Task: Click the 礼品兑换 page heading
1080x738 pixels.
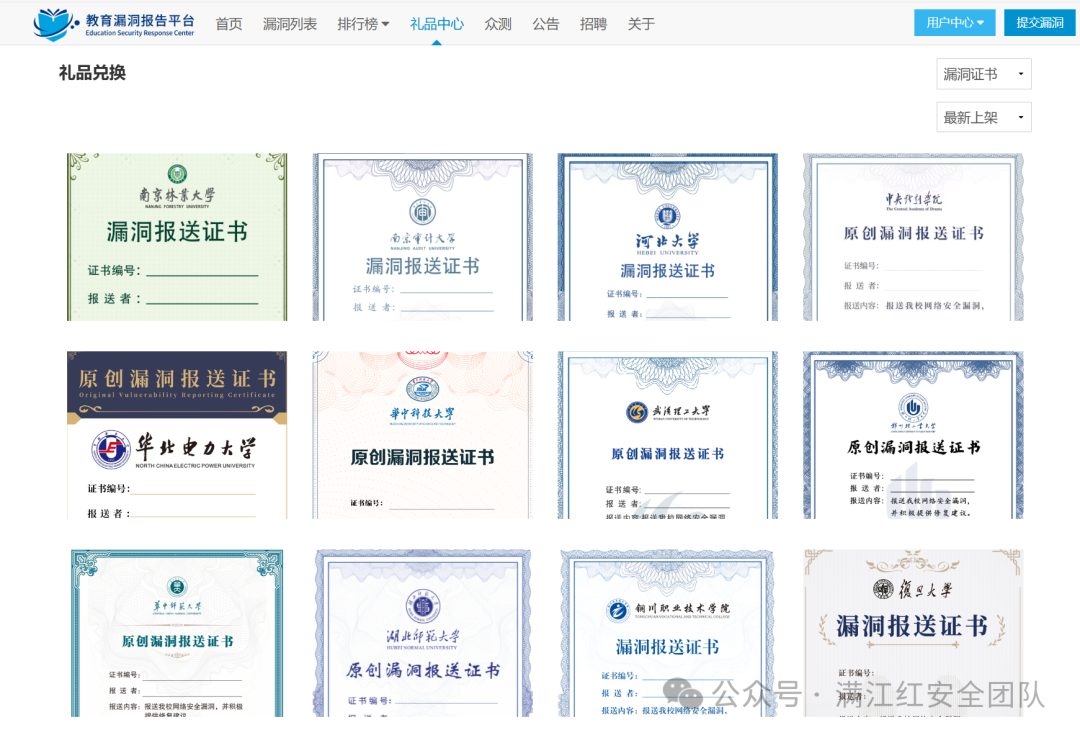Action: pyautogui.click(x=92, y=72)
